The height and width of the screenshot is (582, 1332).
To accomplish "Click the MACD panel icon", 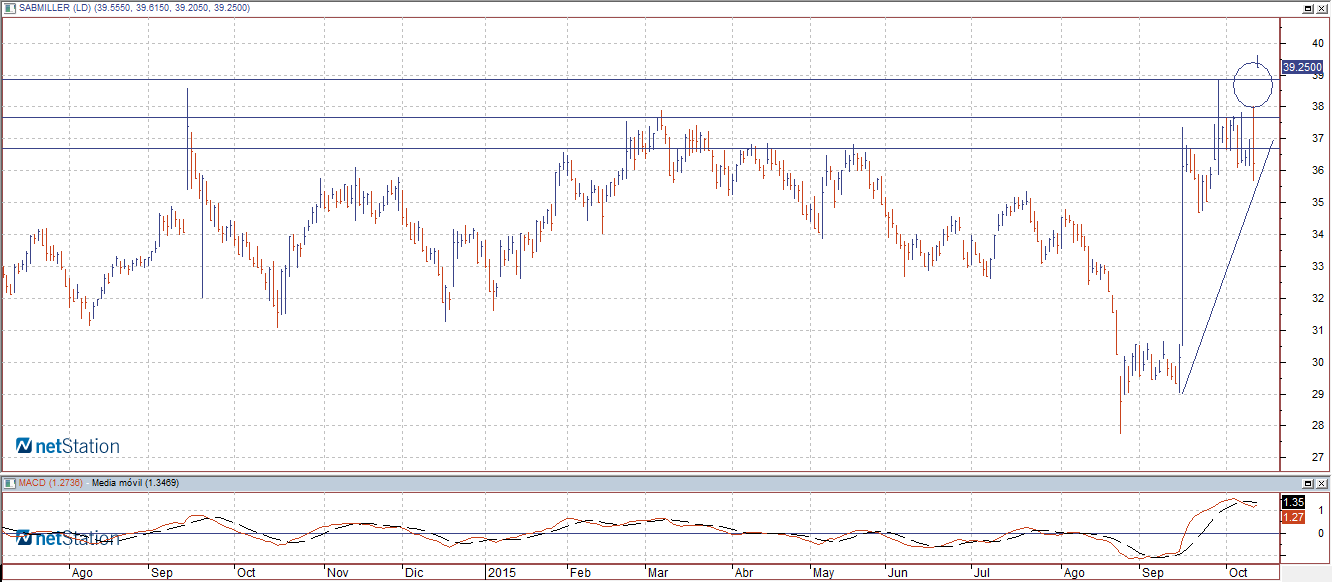I will [x=8, y=483].
